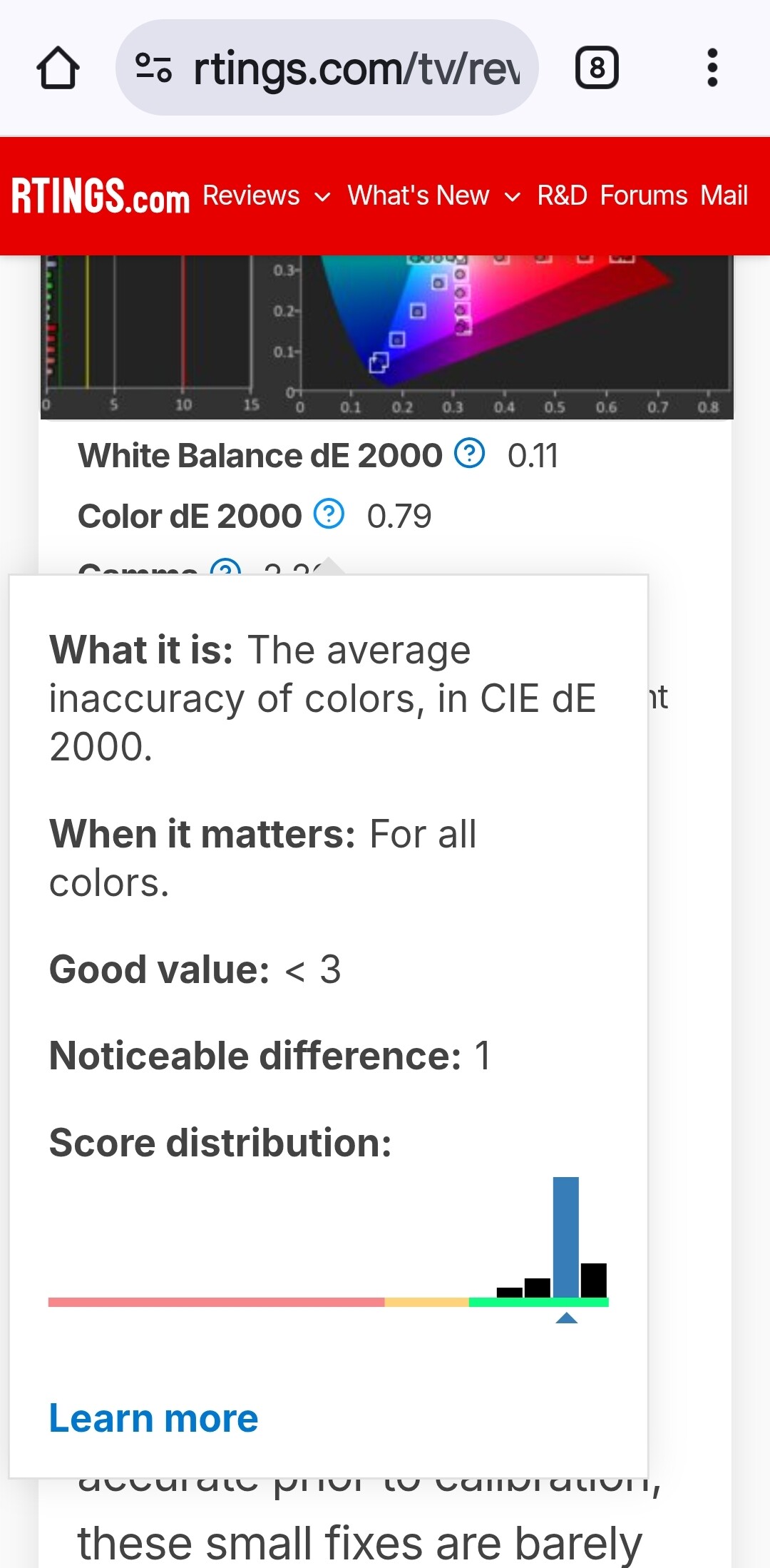770x1568 pixels.
Task: Go to Forums in navigation bar
Action: (x=643, y=195)
